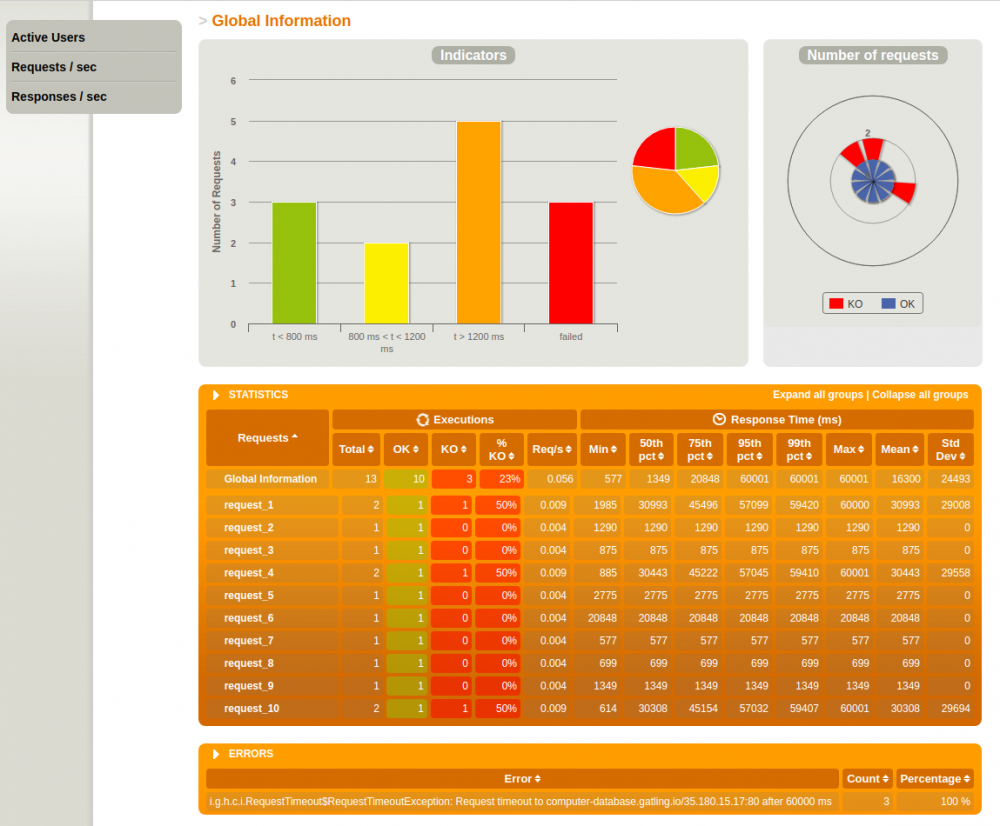Toggle the OK legend entry in chart

click(x=899, y=304)
